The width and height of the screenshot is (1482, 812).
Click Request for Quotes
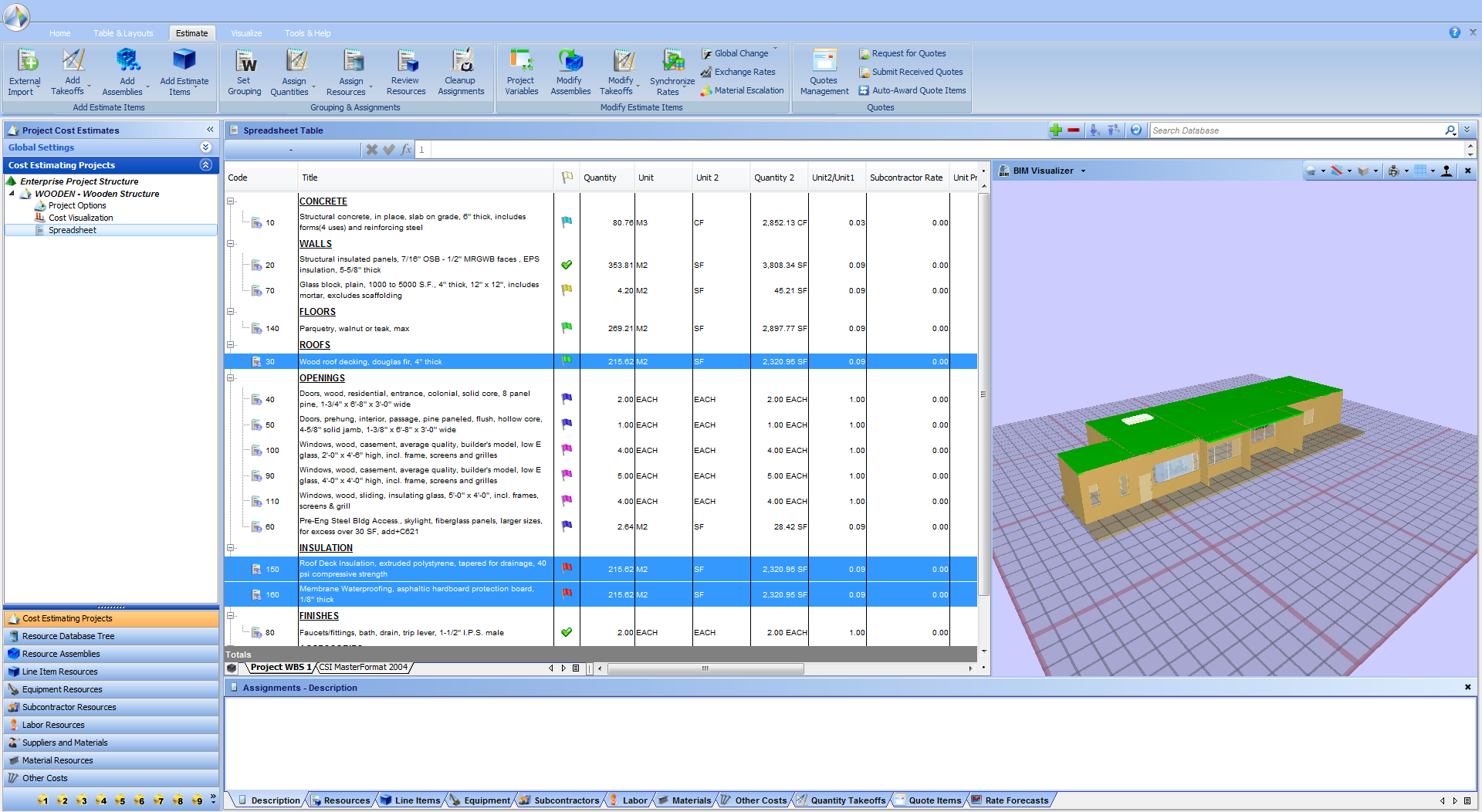coord(908,52)
